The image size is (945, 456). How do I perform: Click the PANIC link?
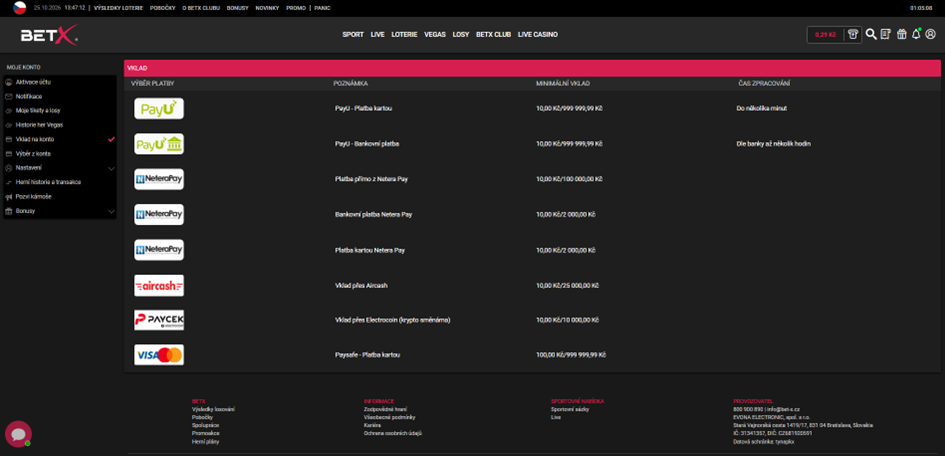pos(322,8)
